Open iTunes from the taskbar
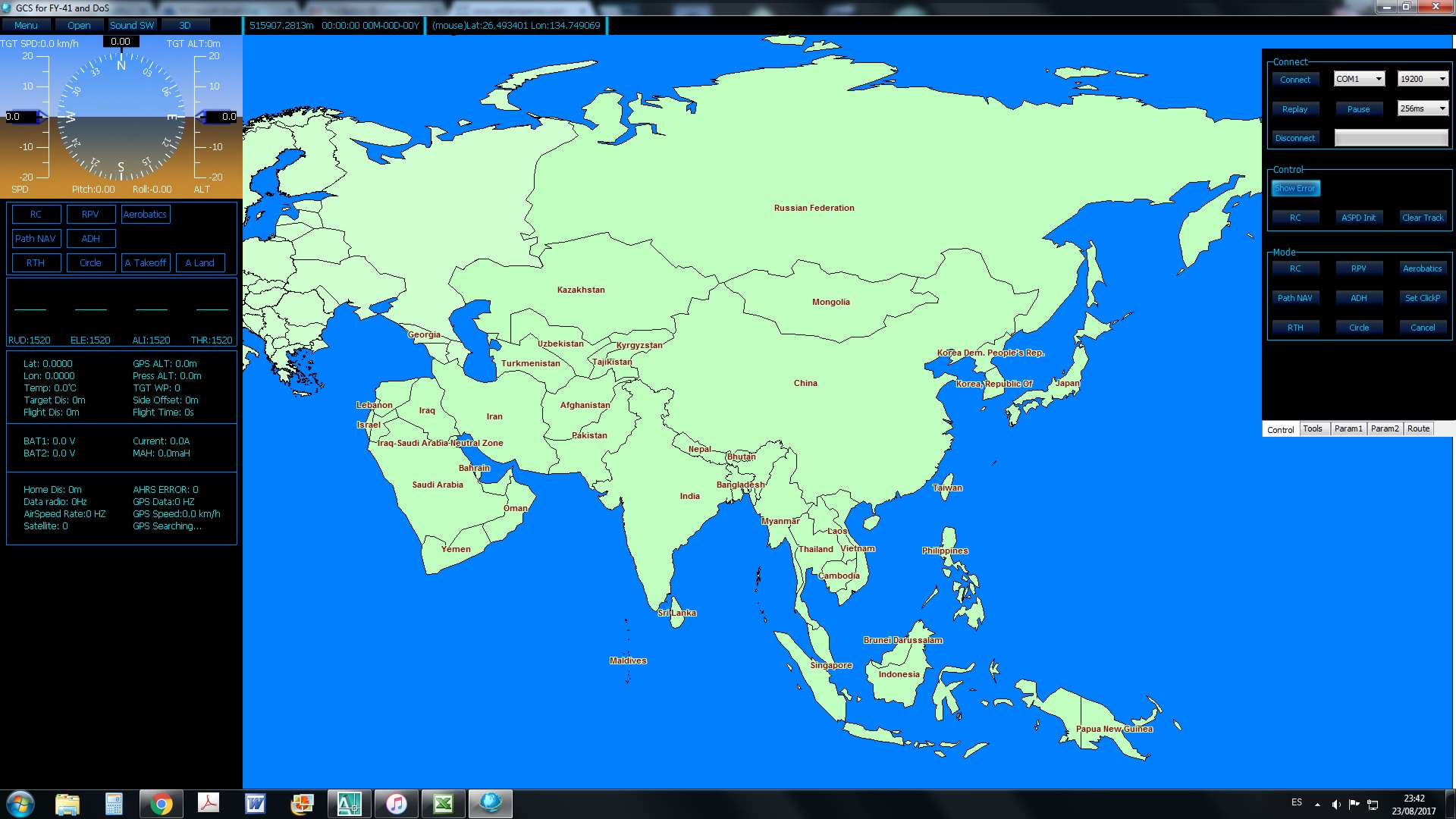Screen dimensions: 1456x819 (396, 804)
